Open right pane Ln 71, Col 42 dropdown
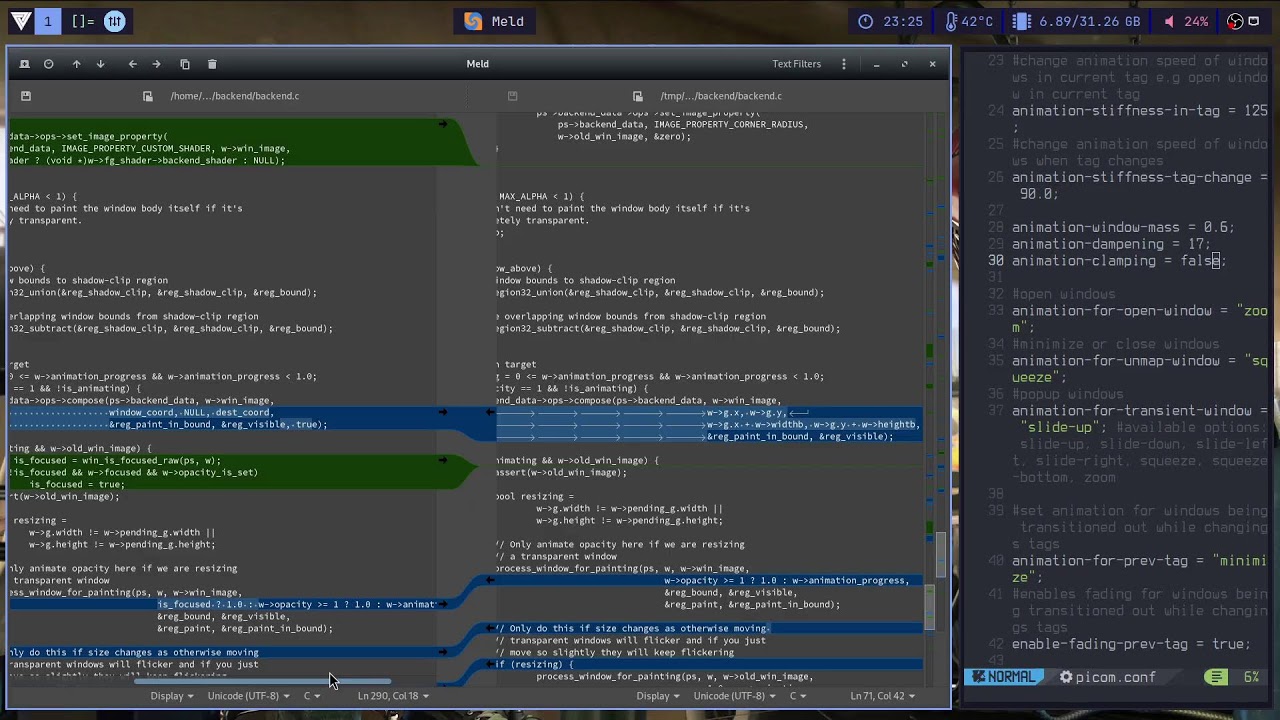The image size is (1280, 720). pyautogui.click(x=882, y=696)
